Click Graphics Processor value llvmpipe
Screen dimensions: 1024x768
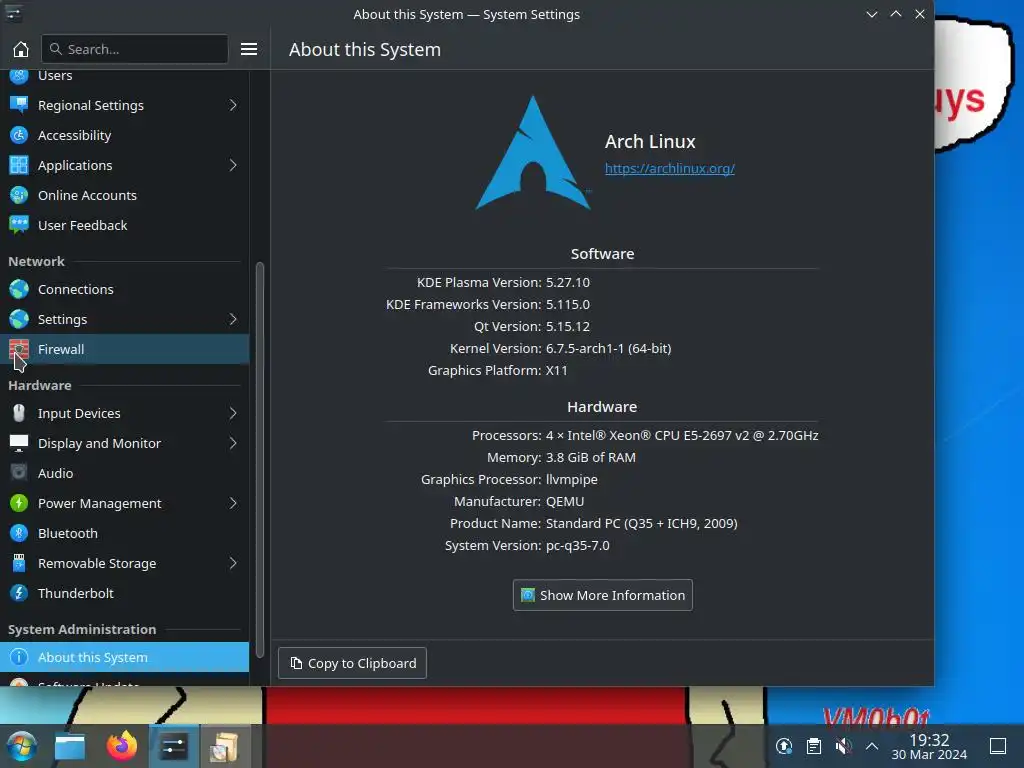[x=571, y=480]
